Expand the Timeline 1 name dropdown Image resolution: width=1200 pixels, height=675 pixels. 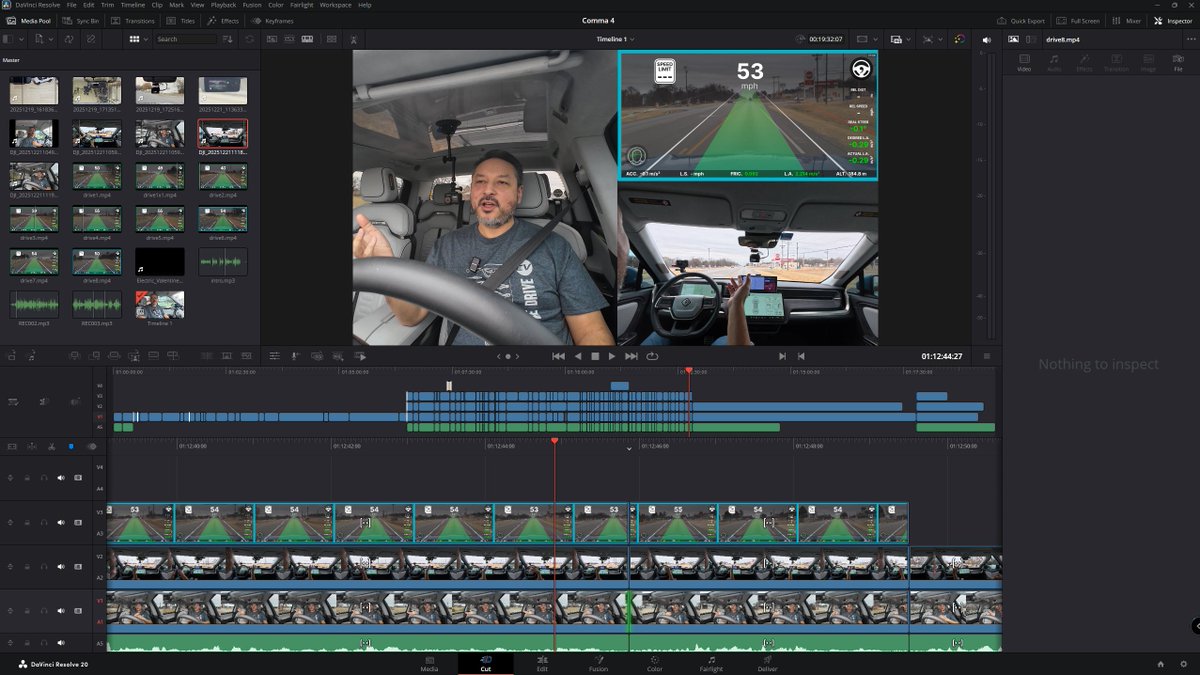click(x=615, y=39)
